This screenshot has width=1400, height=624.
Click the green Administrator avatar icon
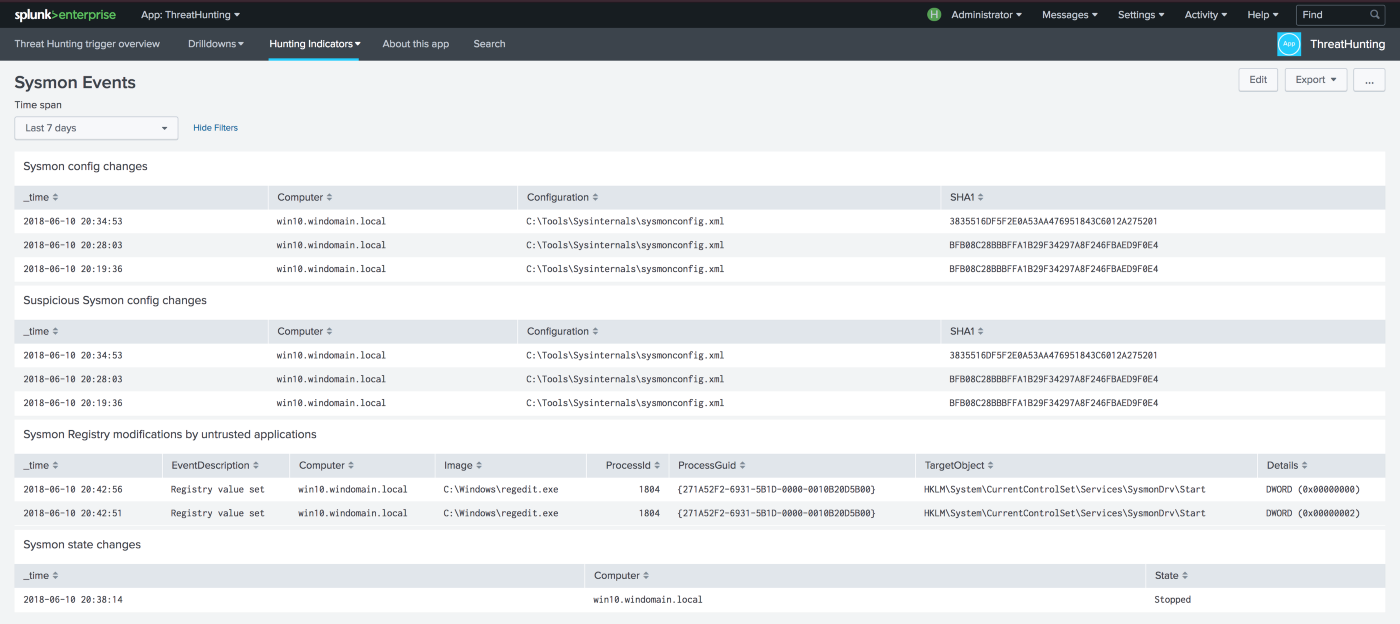934,15
